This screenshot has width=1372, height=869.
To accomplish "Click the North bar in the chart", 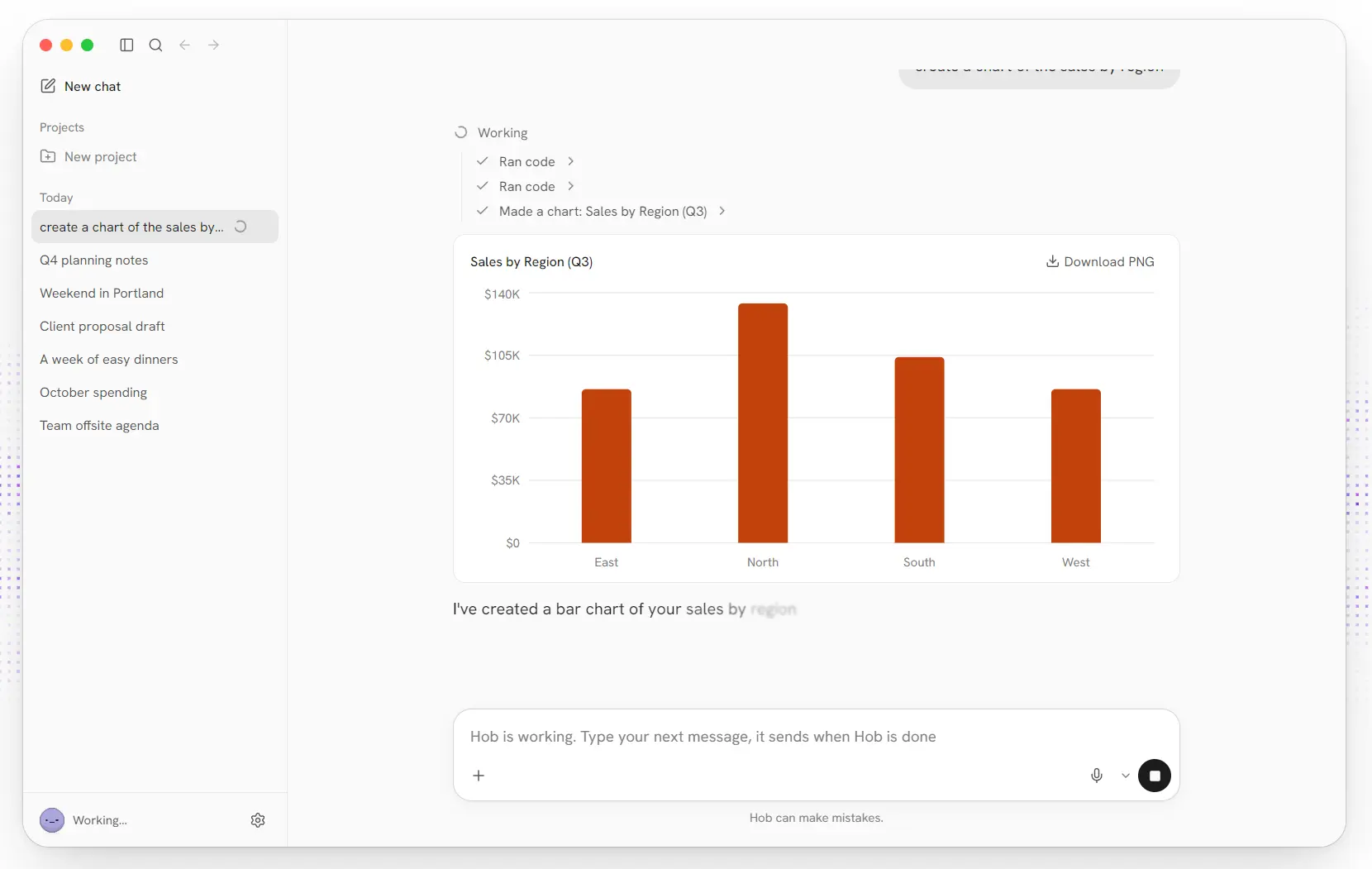I will [763, 423].
